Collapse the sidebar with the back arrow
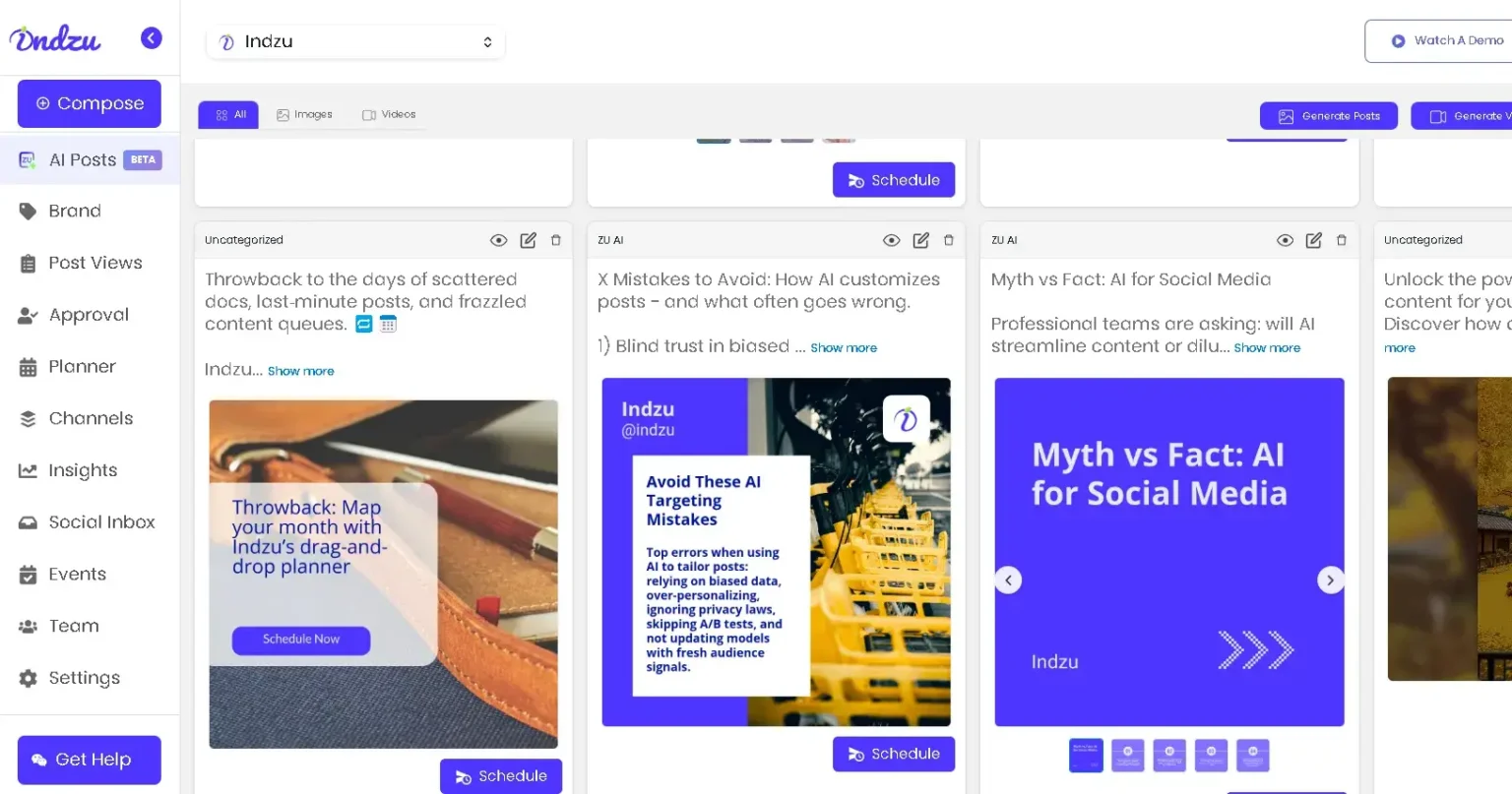Viewport: 1512px width, 794px height. [x=151, y=38]
